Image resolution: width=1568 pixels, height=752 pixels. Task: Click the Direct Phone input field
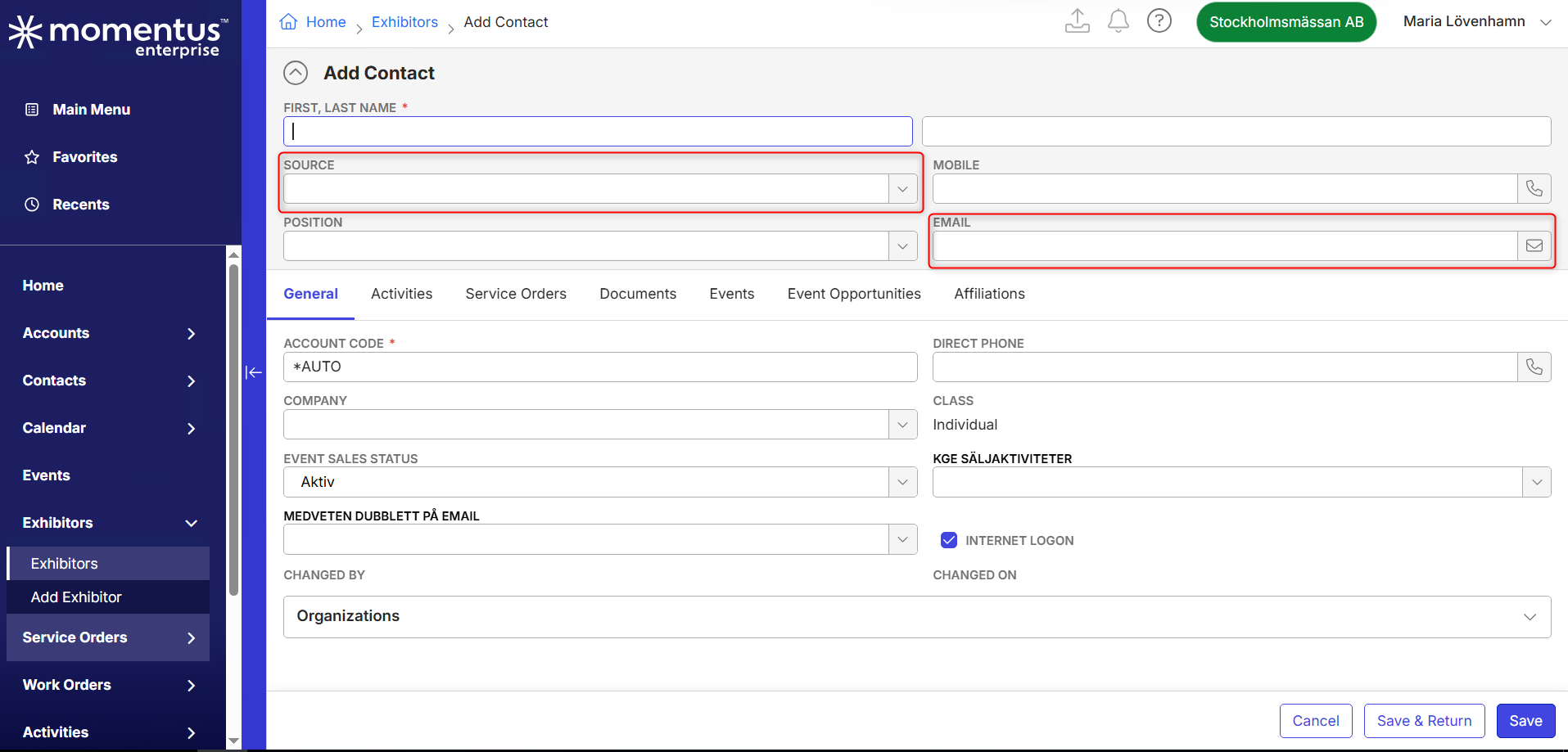(x=1225, y=367)
